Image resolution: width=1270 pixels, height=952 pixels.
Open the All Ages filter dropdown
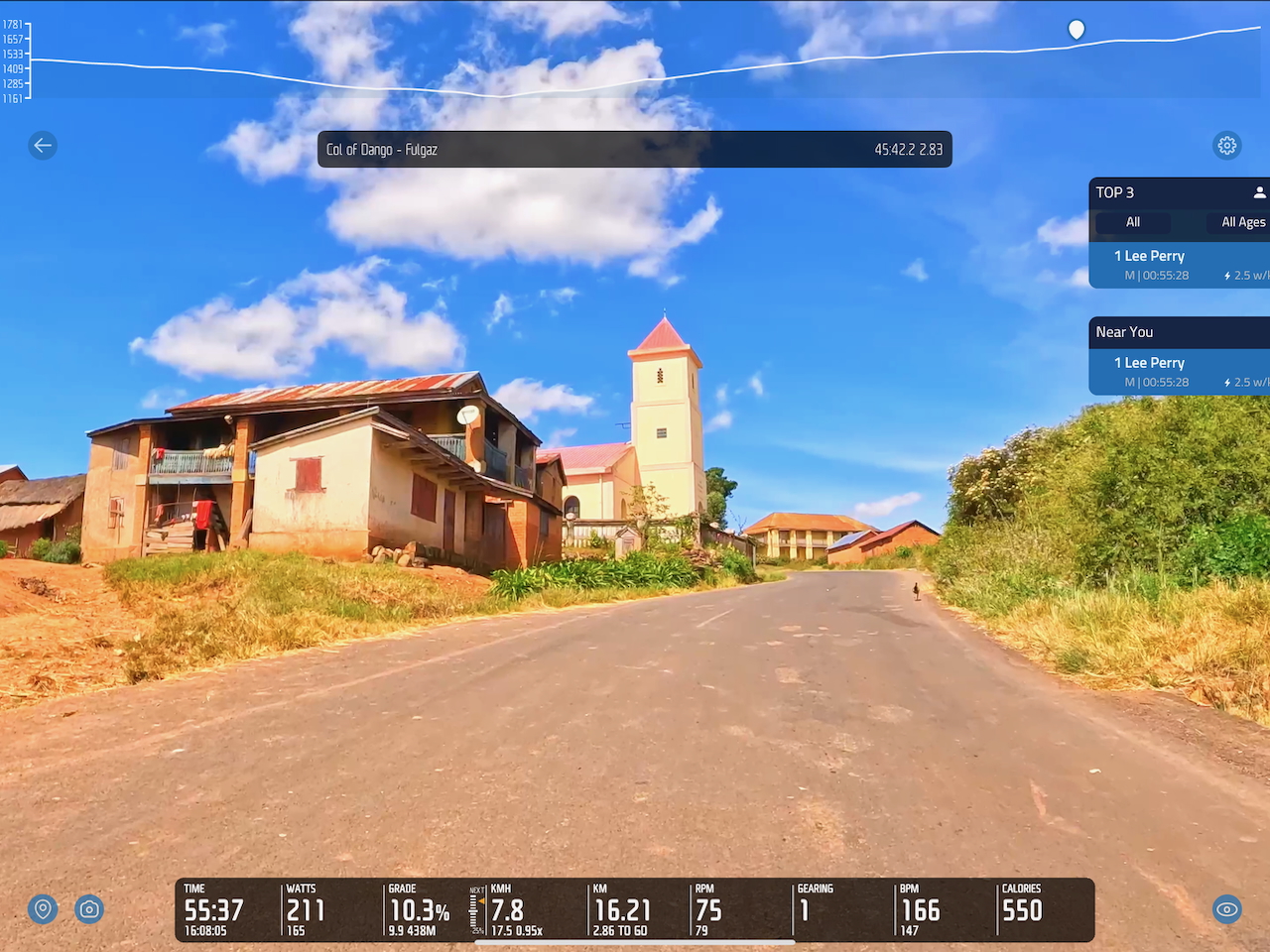tap(1242, 222)
